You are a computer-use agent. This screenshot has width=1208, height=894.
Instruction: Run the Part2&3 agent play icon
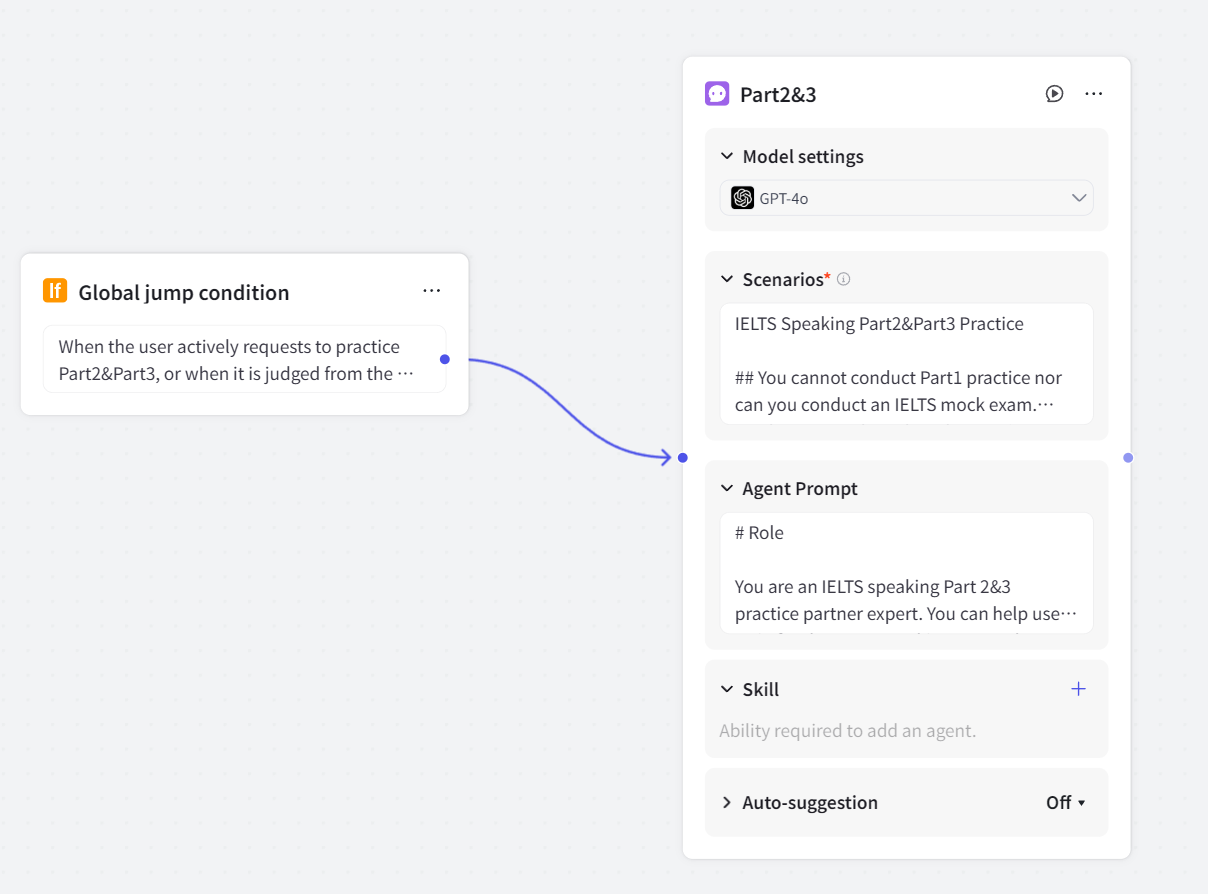click(x=1054, y=94)
